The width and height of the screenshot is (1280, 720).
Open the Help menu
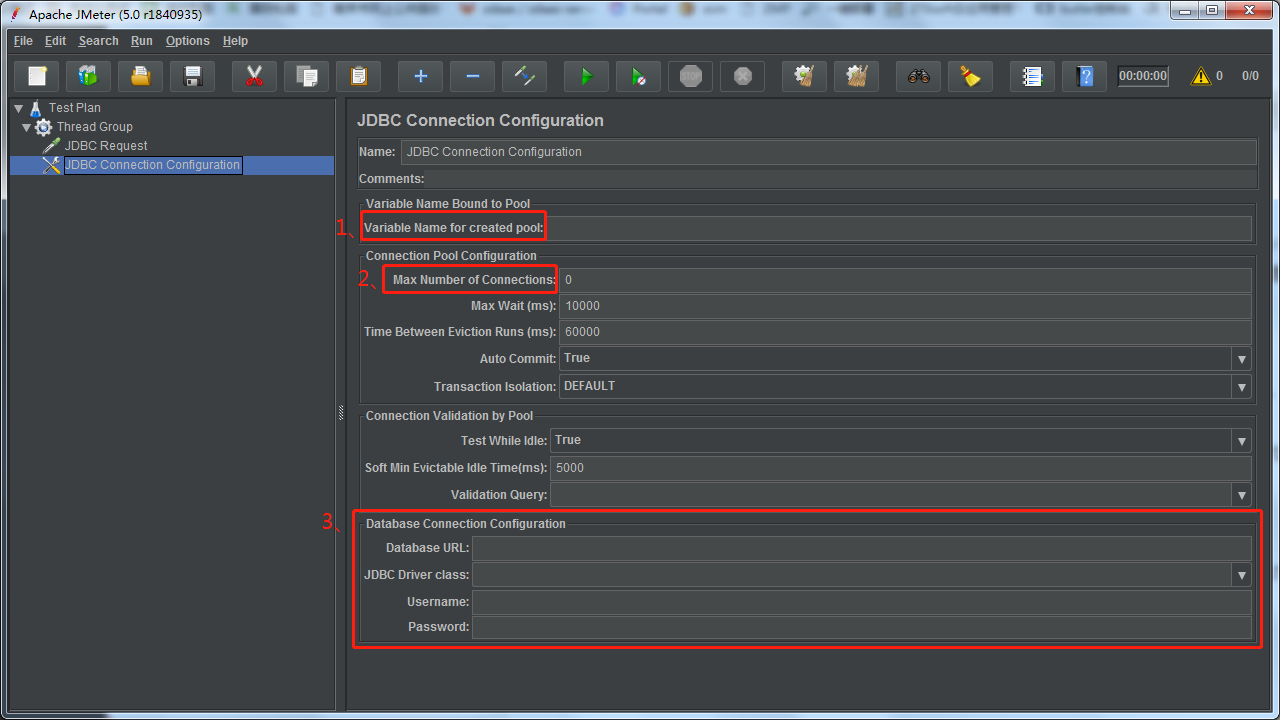235,41
